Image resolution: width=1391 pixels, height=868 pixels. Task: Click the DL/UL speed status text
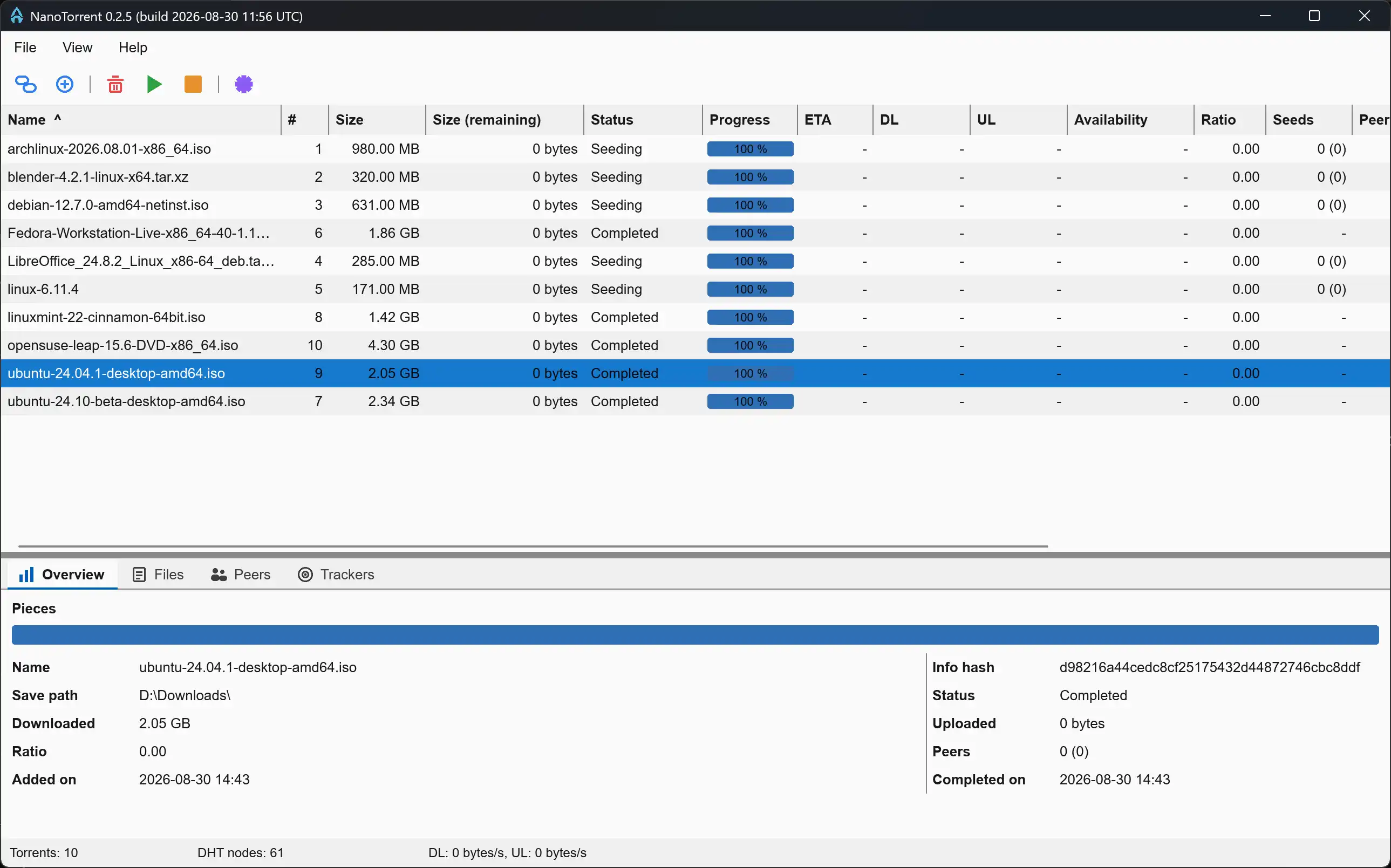508,853
